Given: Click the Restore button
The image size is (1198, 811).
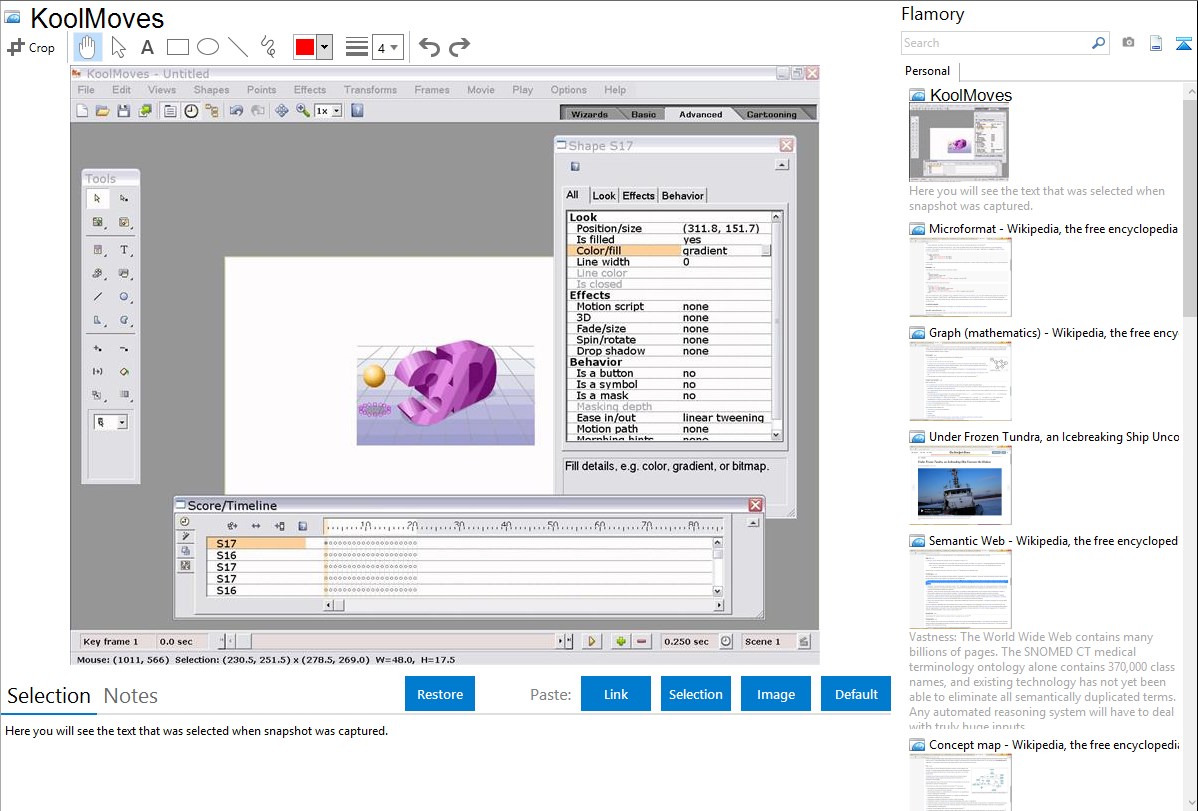Looking at the screenshot, I should tap(440, 694).
